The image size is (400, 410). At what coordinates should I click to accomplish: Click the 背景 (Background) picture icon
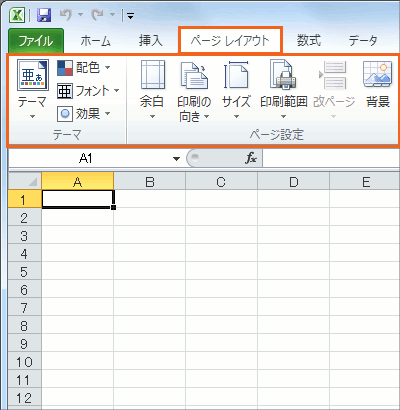[x=377, y=74]
